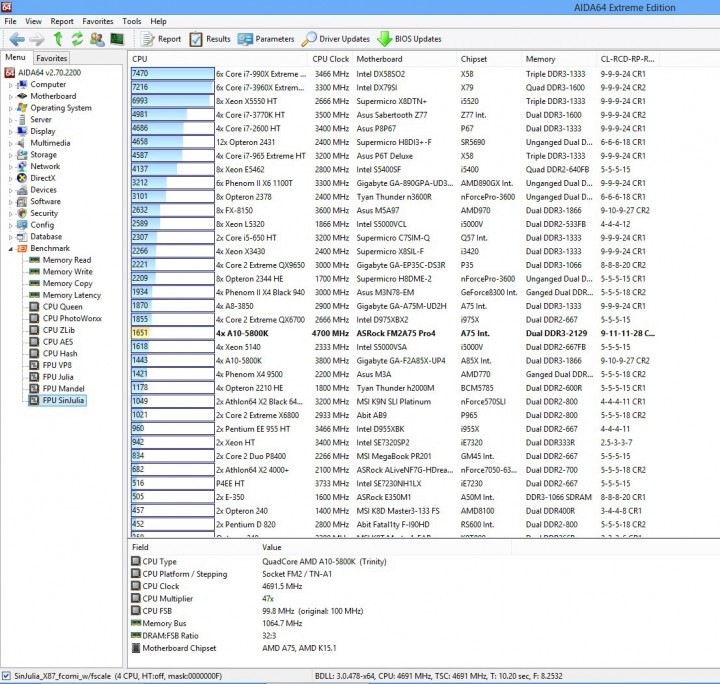Expand the Operating System node
The height and width of the screenshot is (684, 720).
tap(11, 108)
